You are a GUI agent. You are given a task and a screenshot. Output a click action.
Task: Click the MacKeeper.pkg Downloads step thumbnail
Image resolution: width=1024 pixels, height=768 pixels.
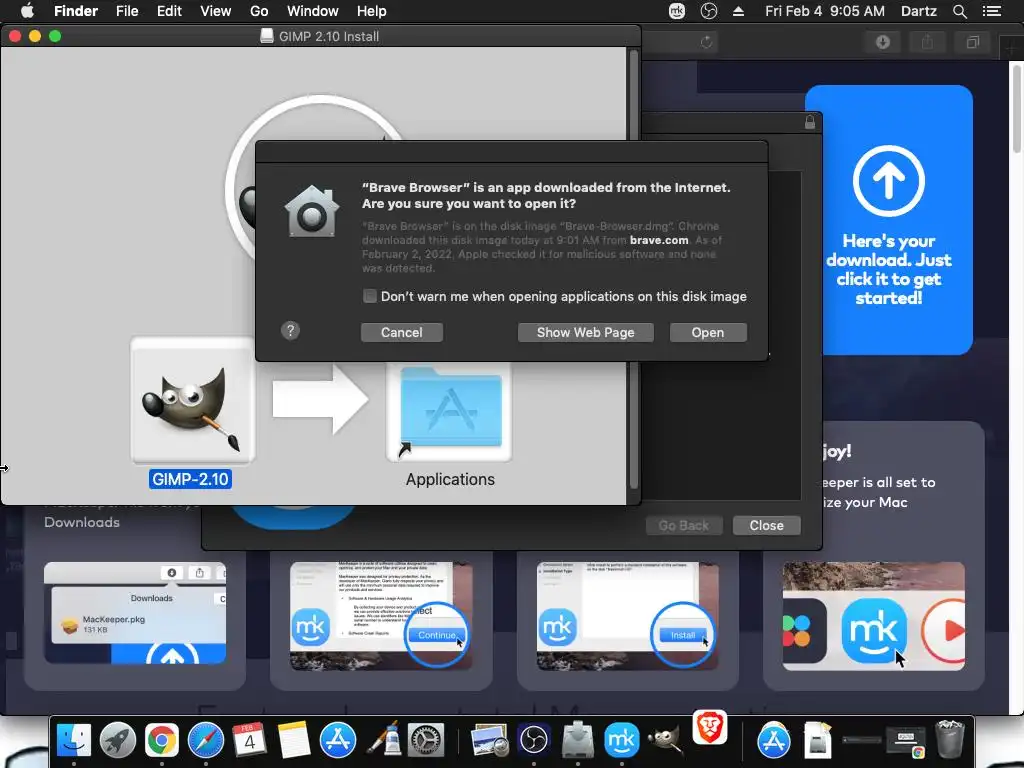tap(135, 613)
